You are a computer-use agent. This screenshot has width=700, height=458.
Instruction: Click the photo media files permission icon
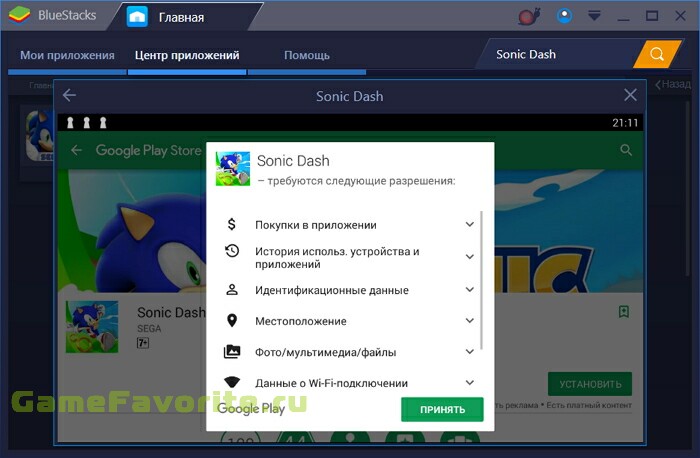tap(232, 352)
